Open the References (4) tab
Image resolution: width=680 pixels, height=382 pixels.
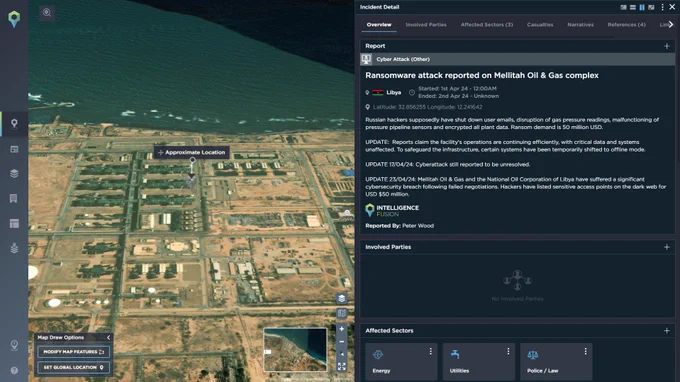tap(626, 25)
